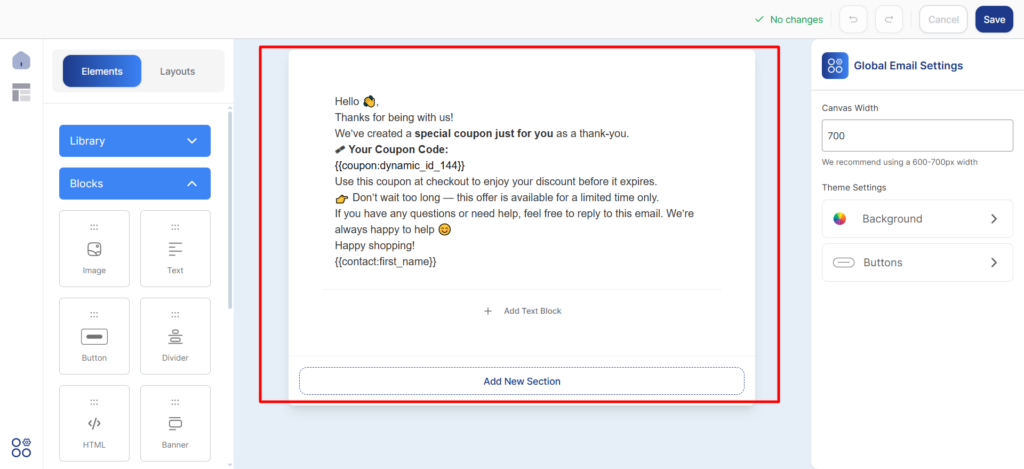1024x469 pixels.
Task: Click the undo arrow button
Action: 853,19
